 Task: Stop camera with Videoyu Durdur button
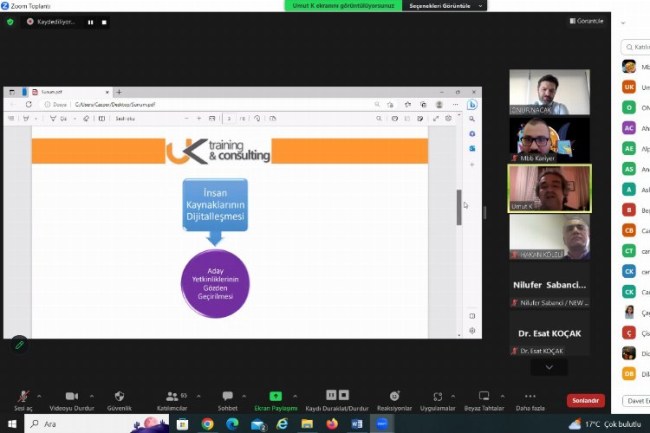click(71, 396)
